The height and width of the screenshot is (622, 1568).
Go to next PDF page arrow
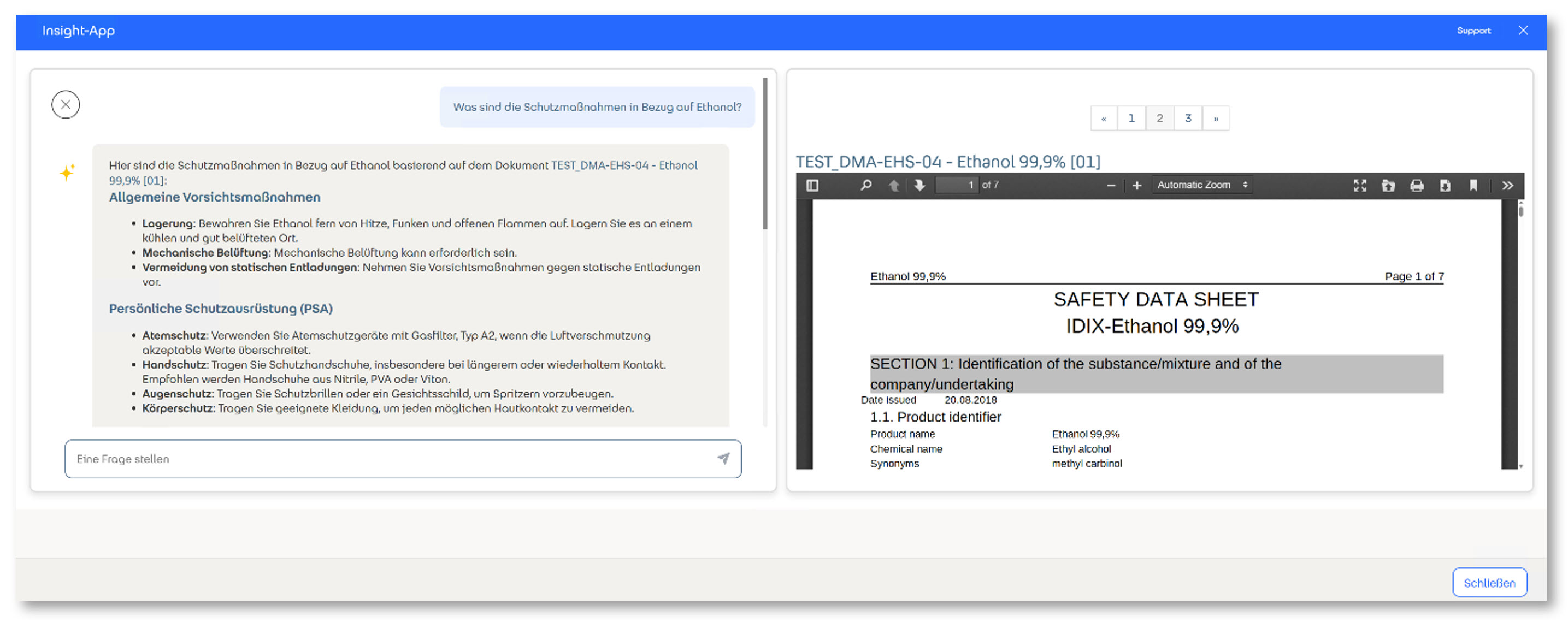[x=919, y=185]
